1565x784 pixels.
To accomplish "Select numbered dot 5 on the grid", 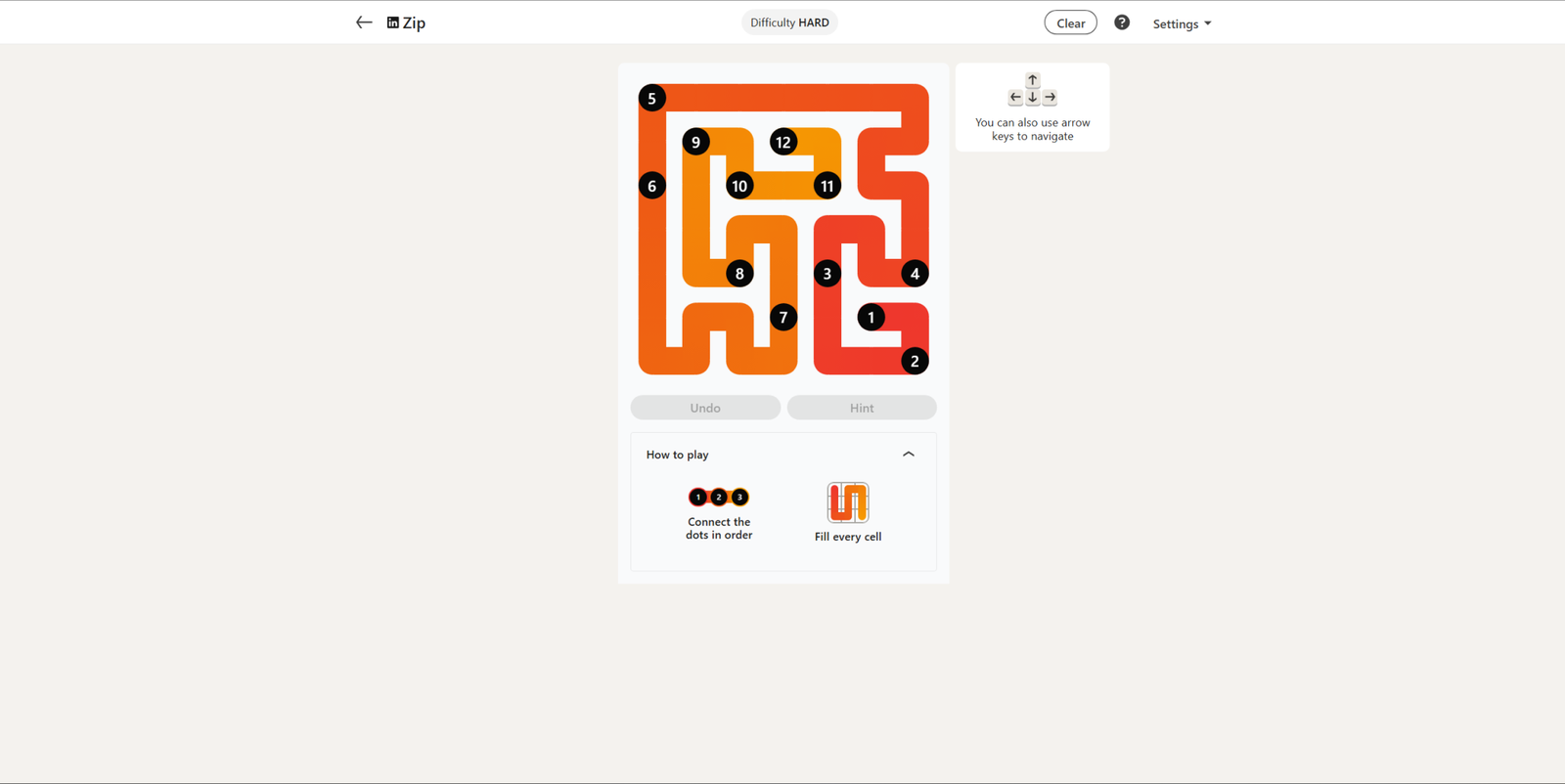I will (652, 99).
